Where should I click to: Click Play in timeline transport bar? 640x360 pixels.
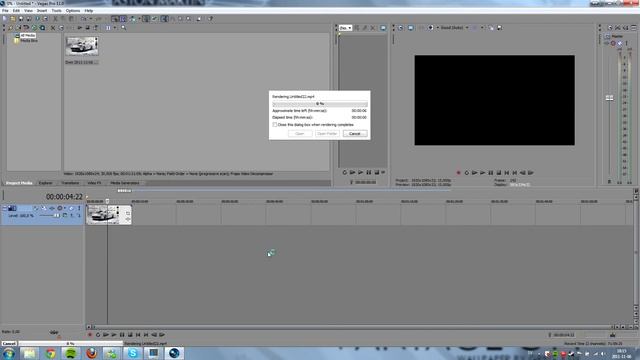(x=114, y=335)
